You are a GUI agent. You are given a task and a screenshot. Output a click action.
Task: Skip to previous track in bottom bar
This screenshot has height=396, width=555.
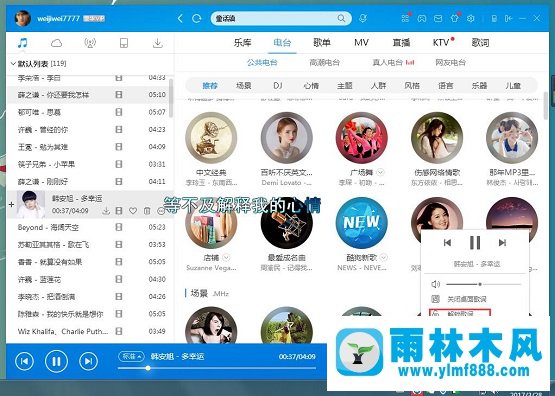click(x=24, y=361)
